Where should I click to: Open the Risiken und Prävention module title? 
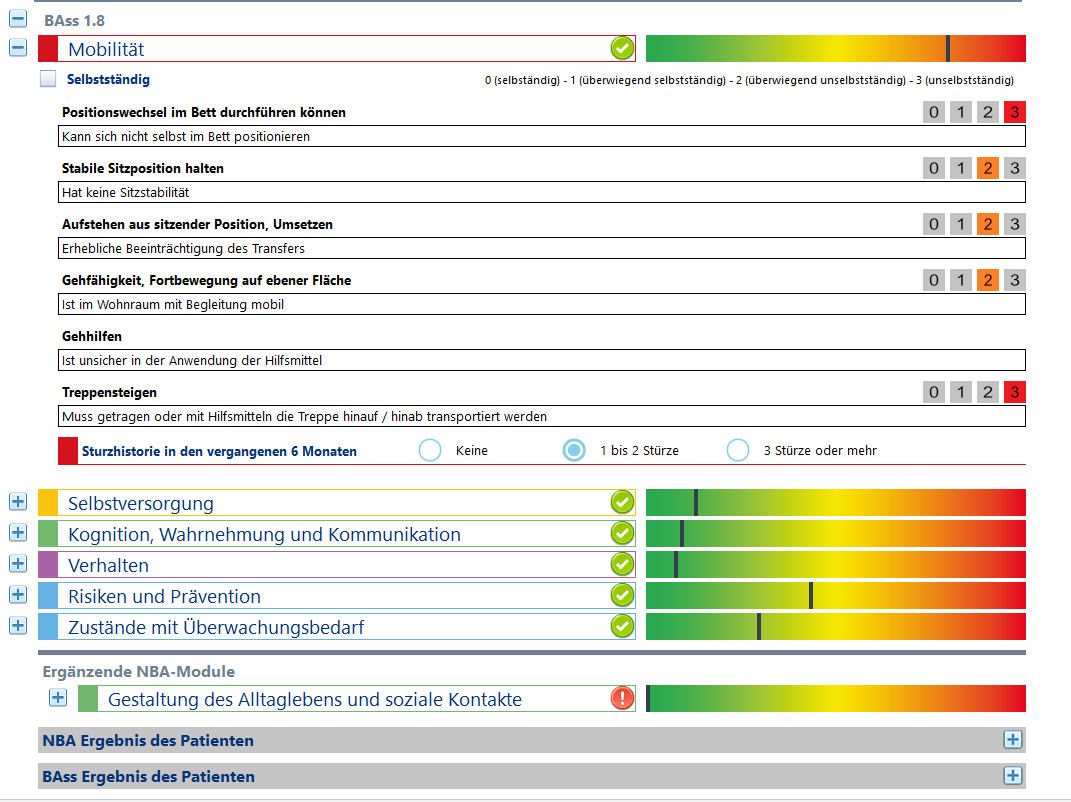(x=164, y=596)
